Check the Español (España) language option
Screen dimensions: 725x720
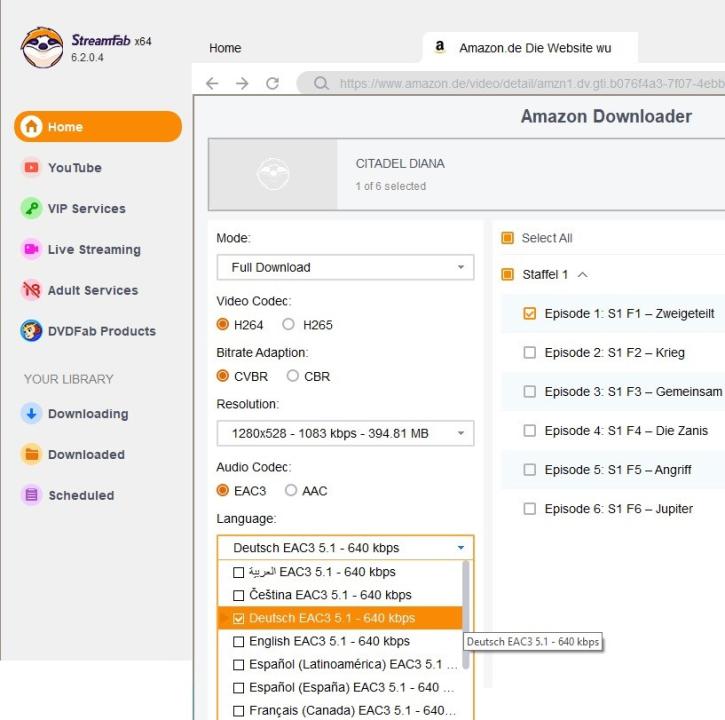tap(238, 688)
